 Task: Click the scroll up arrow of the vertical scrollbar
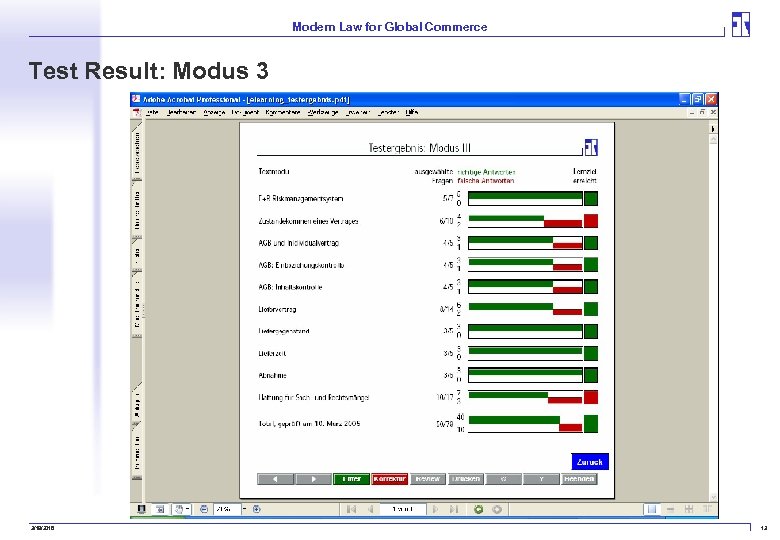pyautogui.click(x=713, y=140)
